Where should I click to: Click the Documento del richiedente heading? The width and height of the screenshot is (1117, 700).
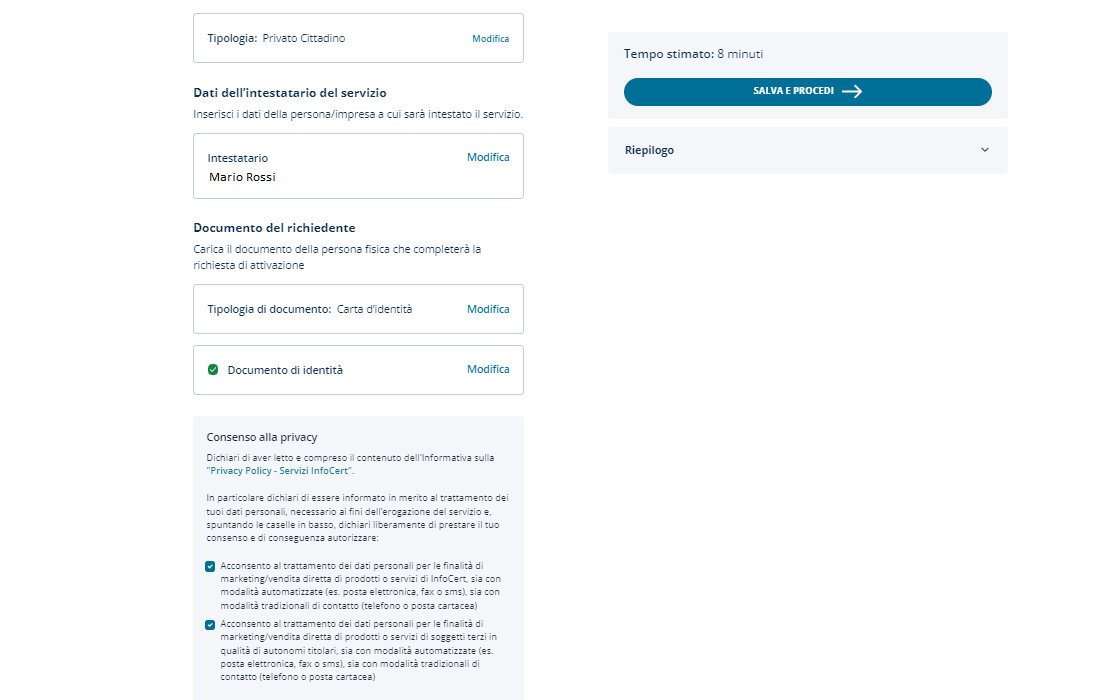pos(274,228)
